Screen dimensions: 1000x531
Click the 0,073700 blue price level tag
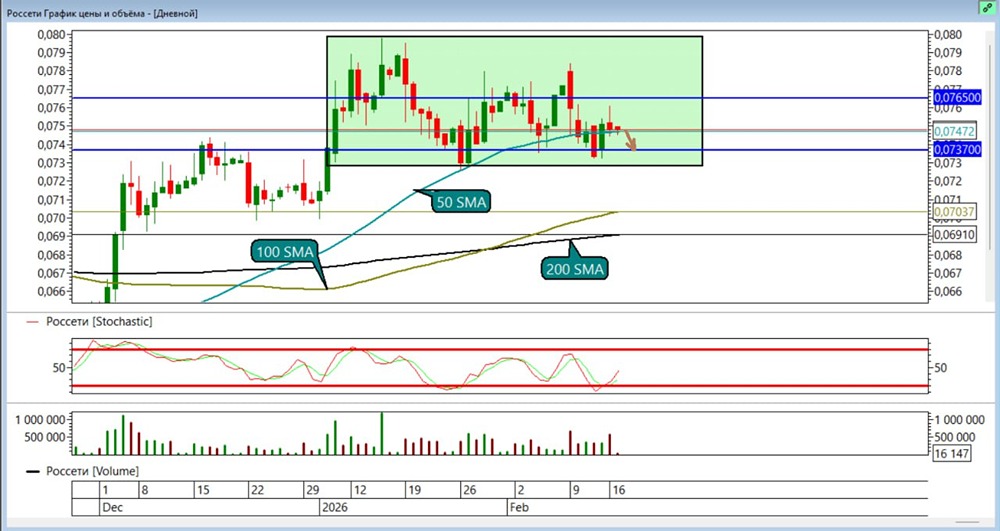957,150
